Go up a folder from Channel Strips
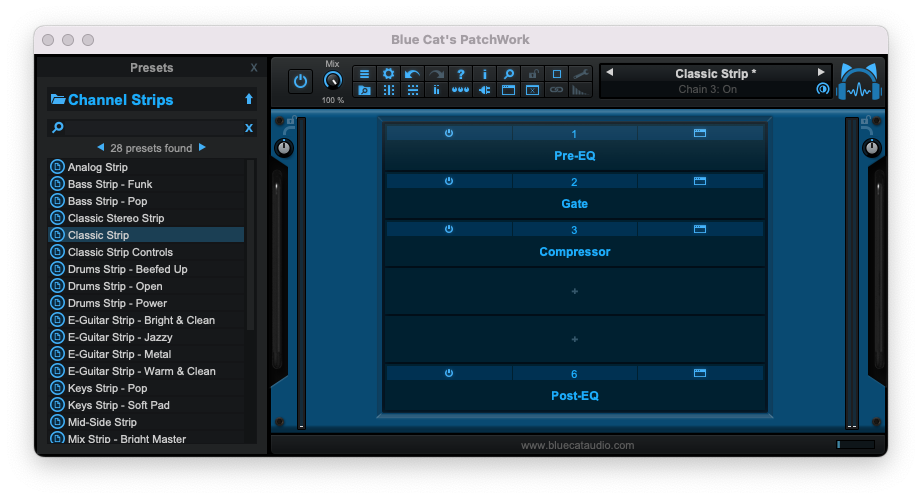Screen dimensions: 922x499 (249, 99)
